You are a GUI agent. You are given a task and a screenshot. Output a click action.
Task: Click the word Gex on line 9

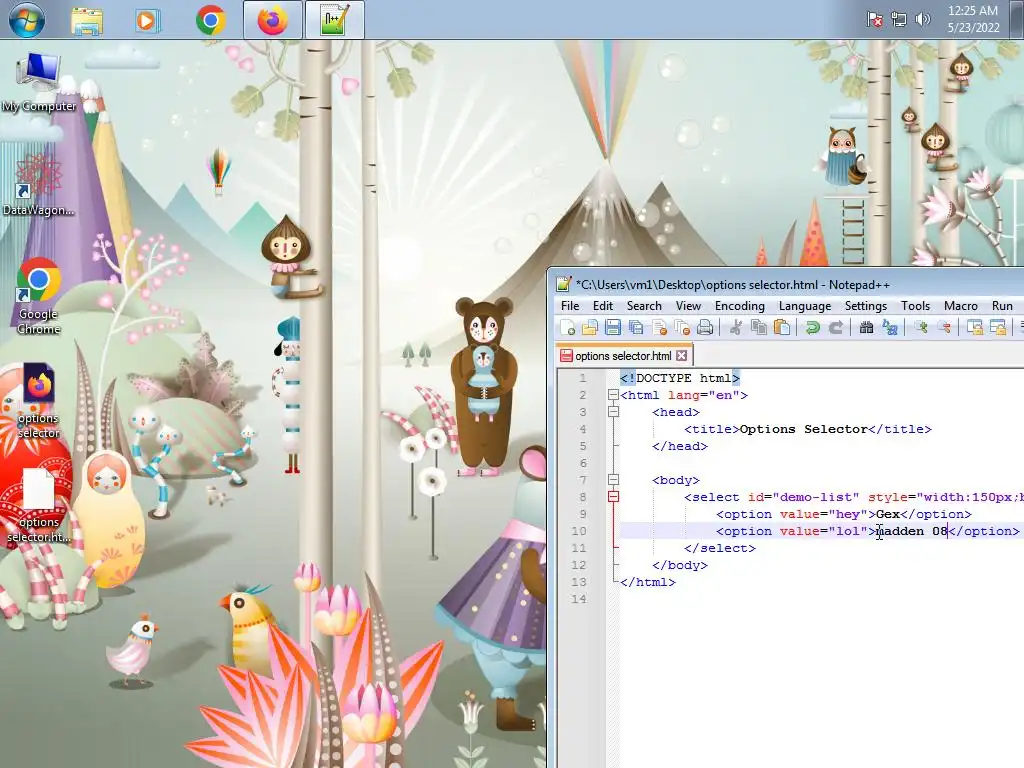(888, 514)
